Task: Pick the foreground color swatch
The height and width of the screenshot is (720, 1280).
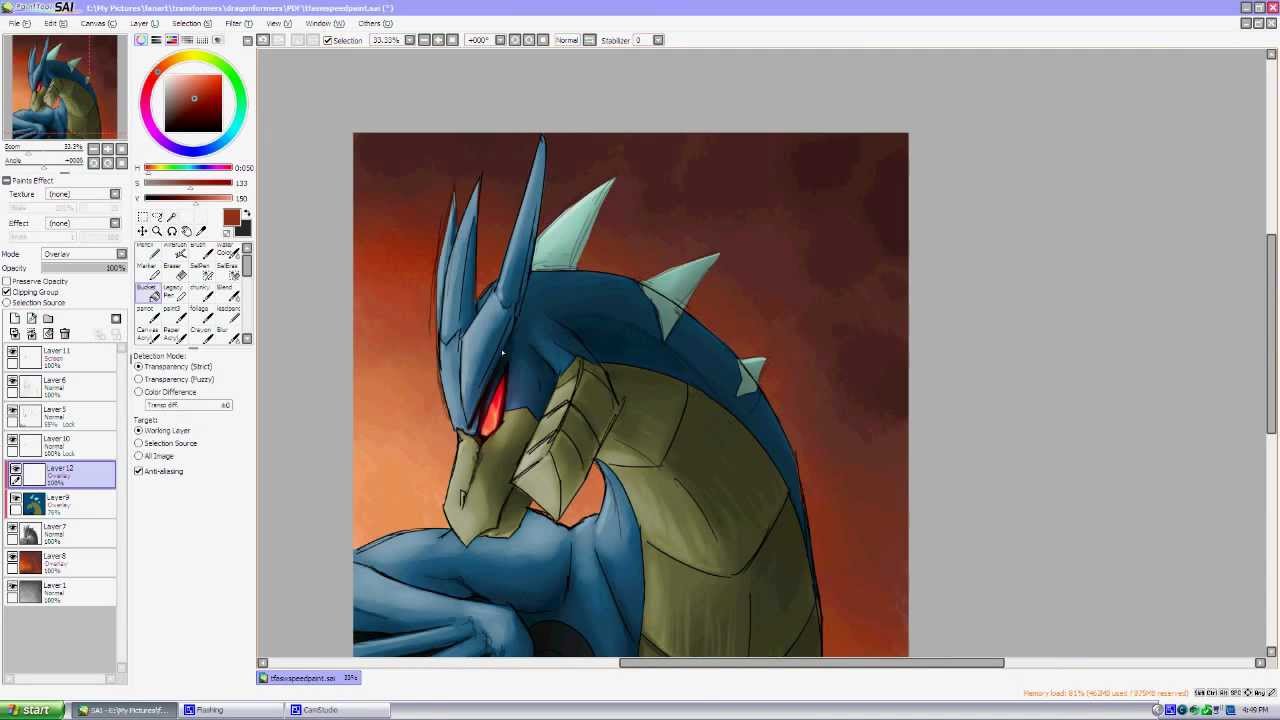Action: 232,219
